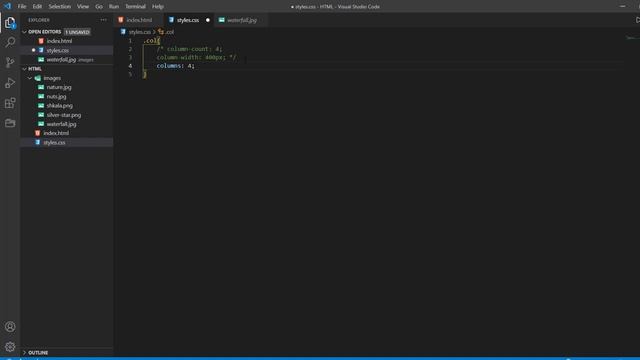Click styles.css in the breadcrumb path
The width and height of the screenshot is (640, 360).
pos(140,32)
